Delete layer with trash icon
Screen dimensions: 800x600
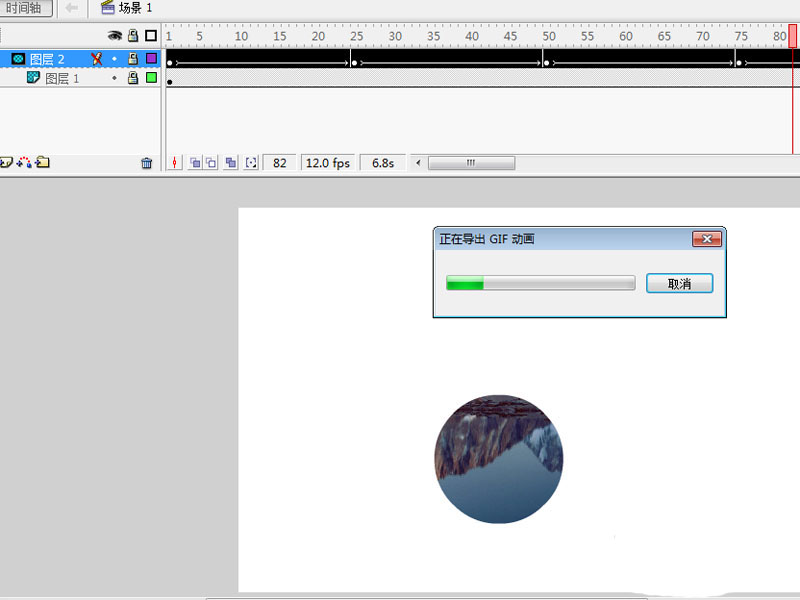coord(146,163)
